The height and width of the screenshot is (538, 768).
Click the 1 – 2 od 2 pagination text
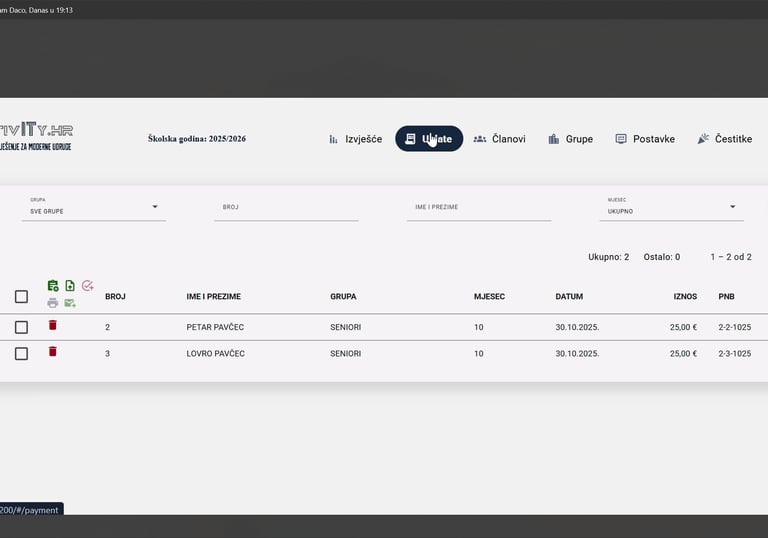pos(731,257)
